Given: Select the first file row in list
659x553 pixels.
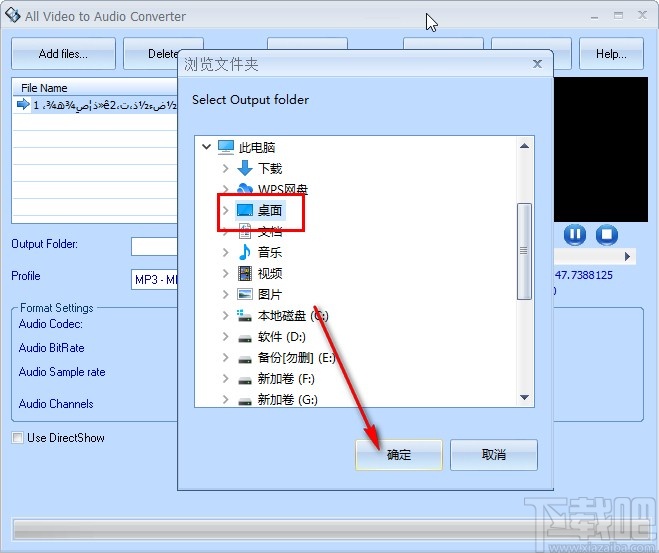Looking at the screenshot, I should pos(95,105).
